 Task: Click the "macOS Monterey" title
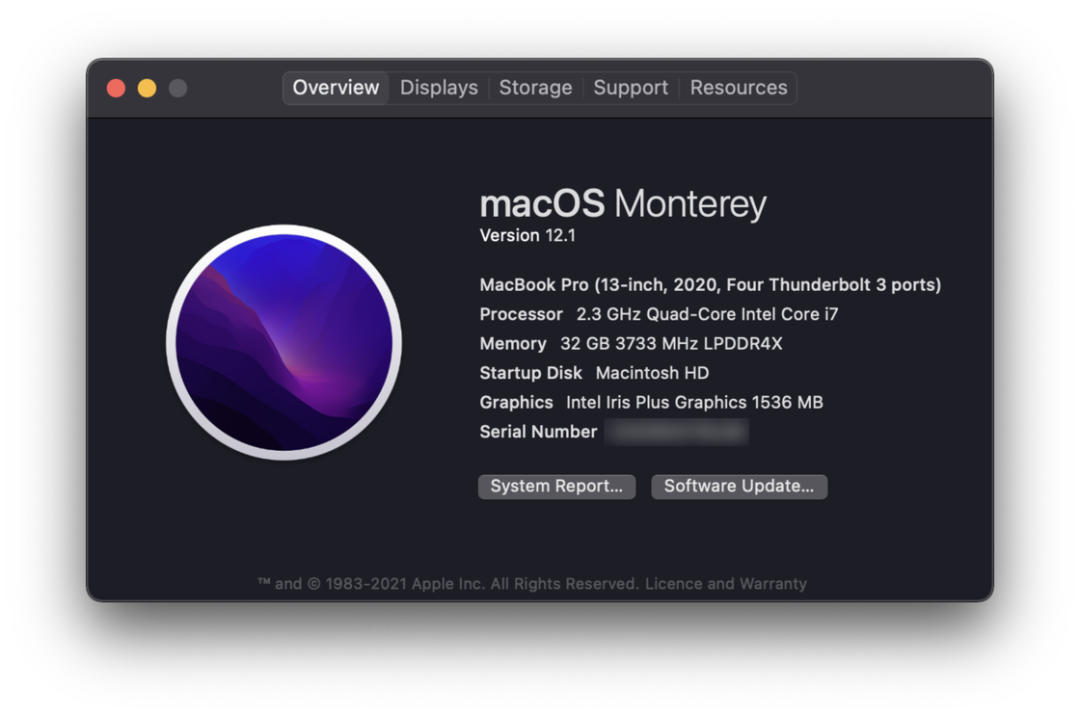tap(623, 204)
